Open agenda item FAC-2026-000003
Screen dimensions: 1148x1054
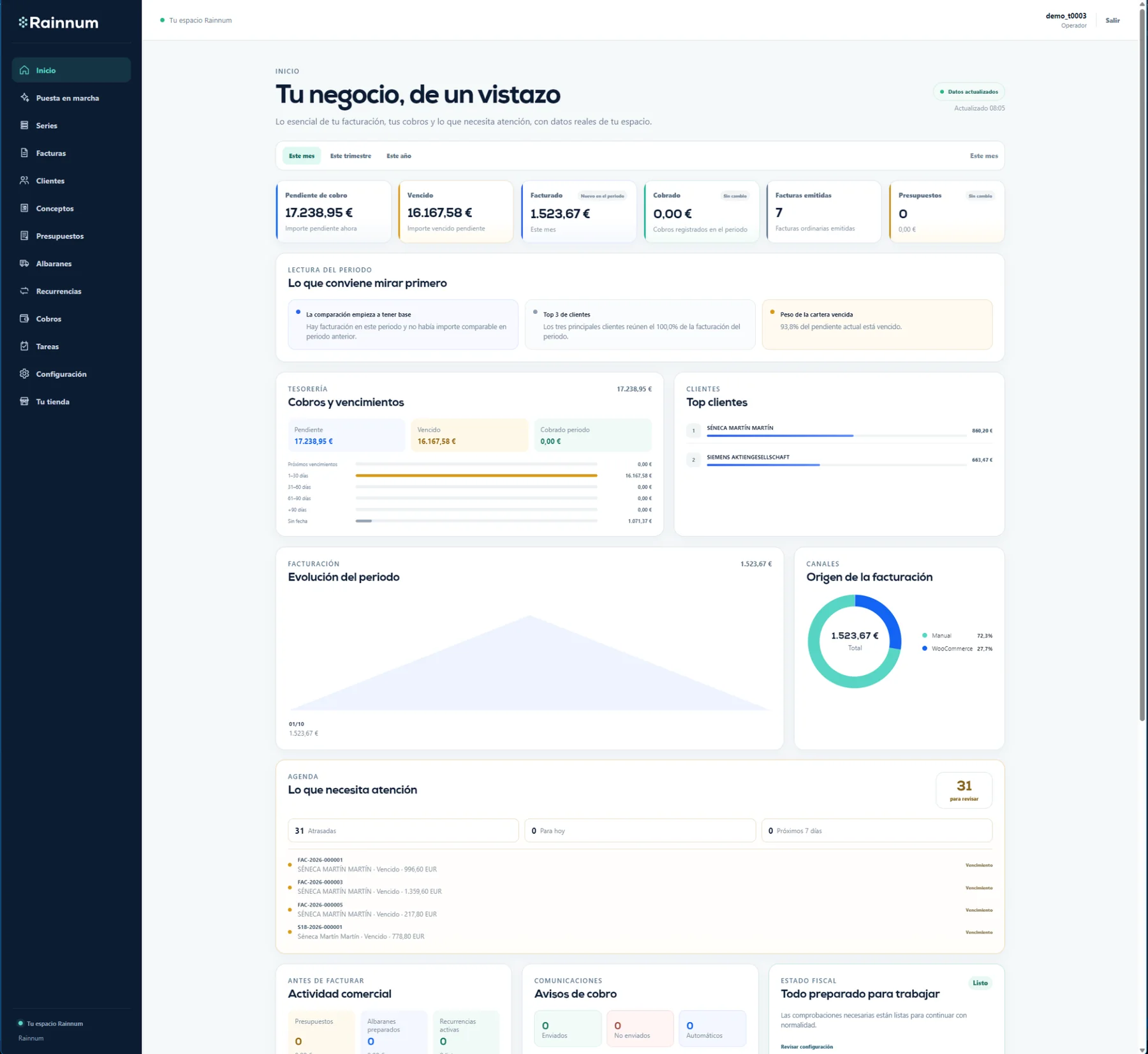[x=640, y=887]
